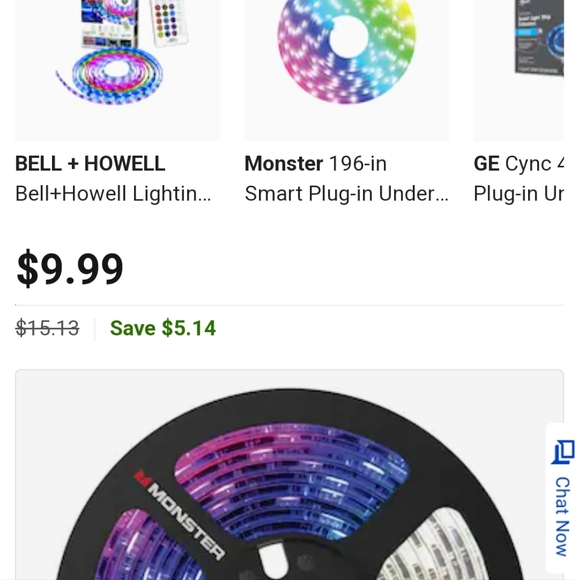Click the purple LED strip section on reel
Viewport: 579px width, 580px height.
(x=292, y=481)
